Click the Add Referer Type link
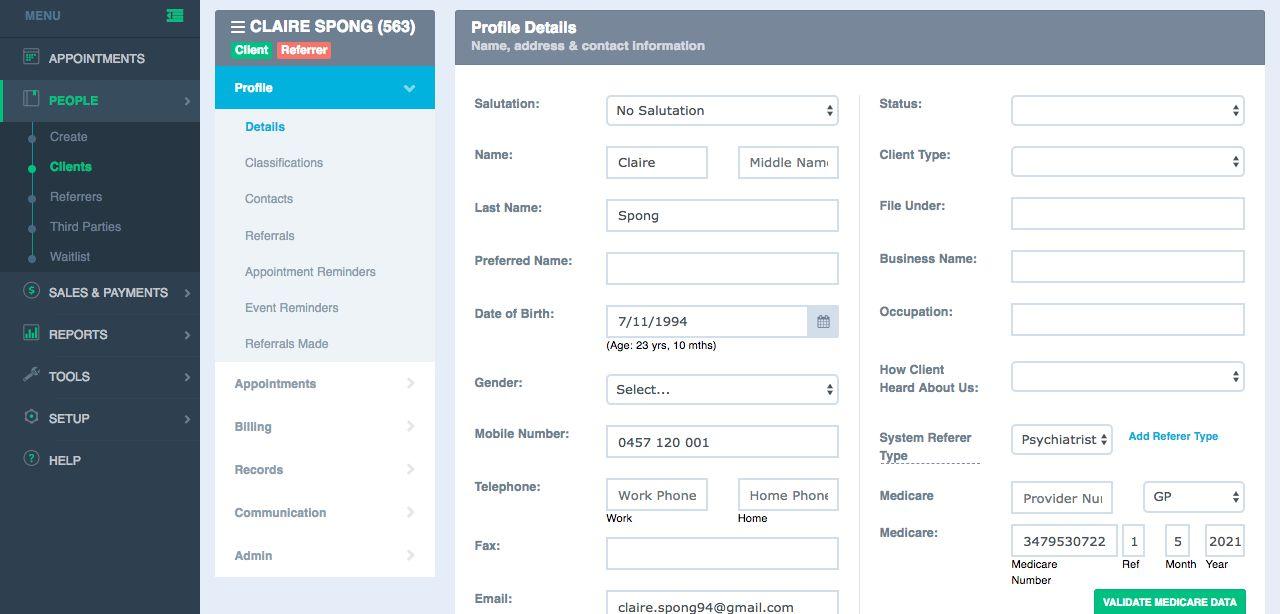This screenshot has height=614, width=1280. point(1173,437)
